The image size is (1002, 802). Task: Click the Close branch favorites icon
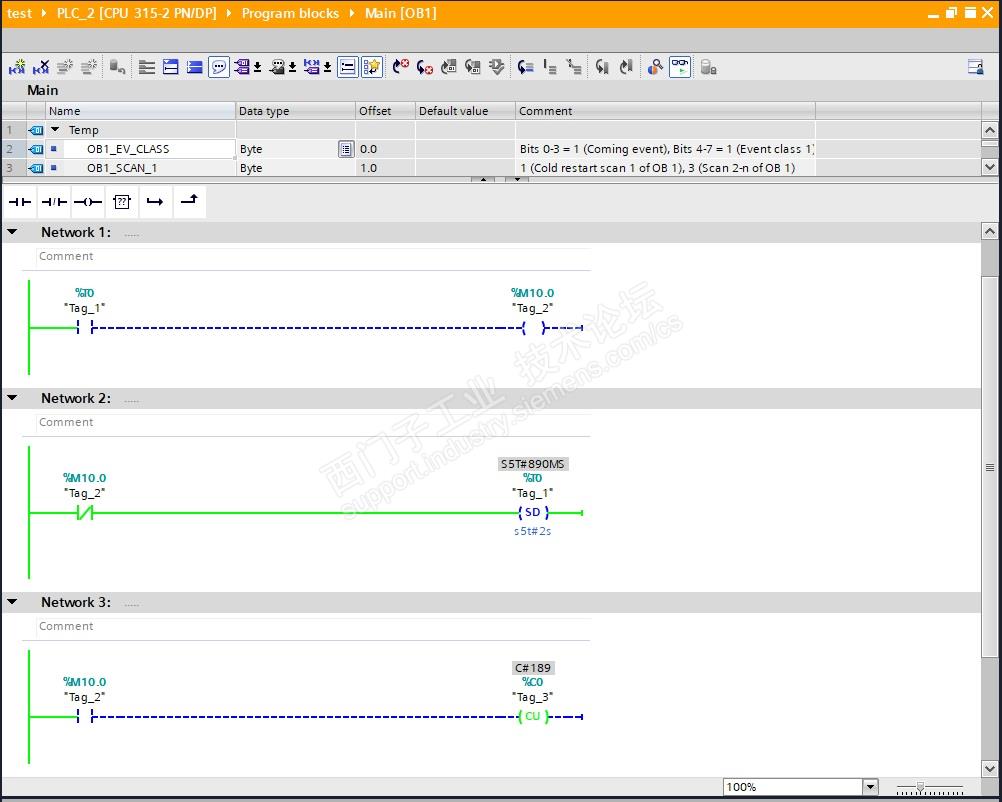[189, 202]
